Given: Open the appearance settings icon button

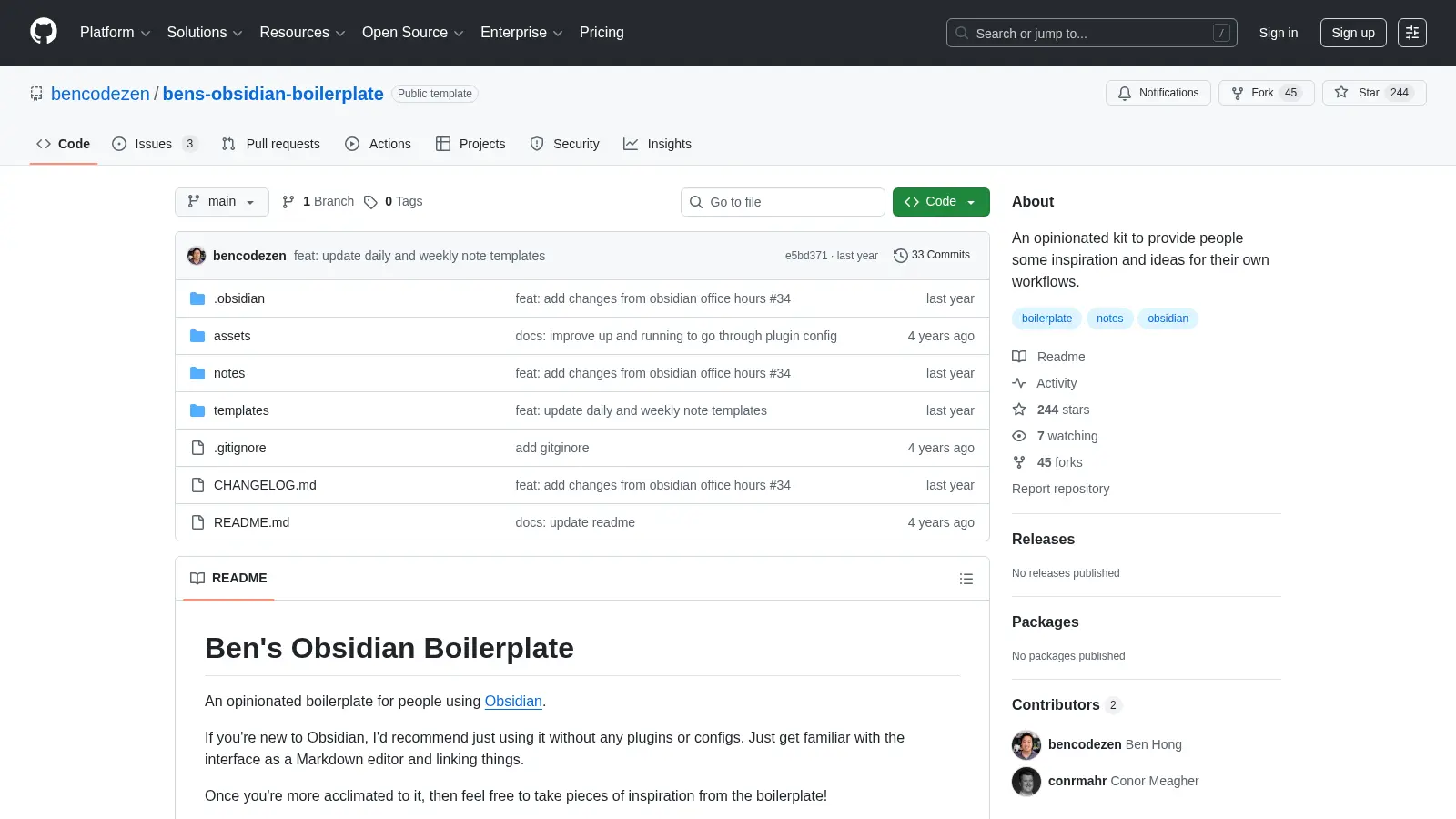Looking at the screenshot, I should click(x=1412, y=33).
